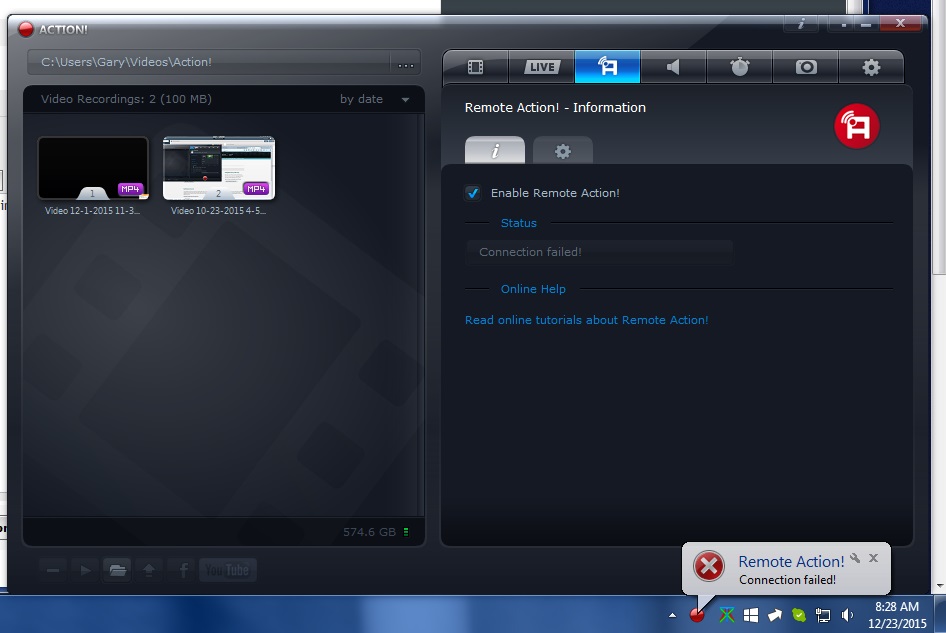This screenshot has width=946, height=633.
Task: Click the Windows logo icon in the system tray
Action: coord(751,615)
